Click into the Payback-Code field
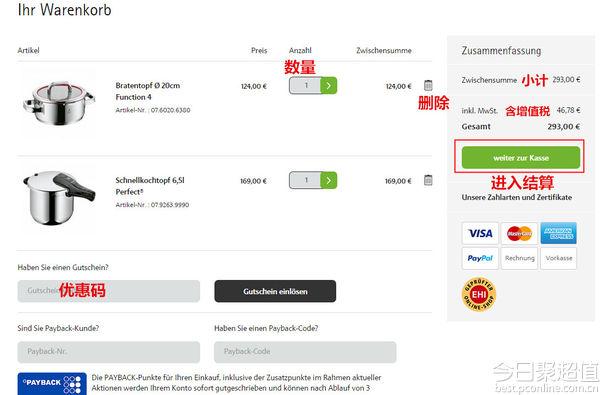The height and width of the screenshot is (395, 600). 305,352
